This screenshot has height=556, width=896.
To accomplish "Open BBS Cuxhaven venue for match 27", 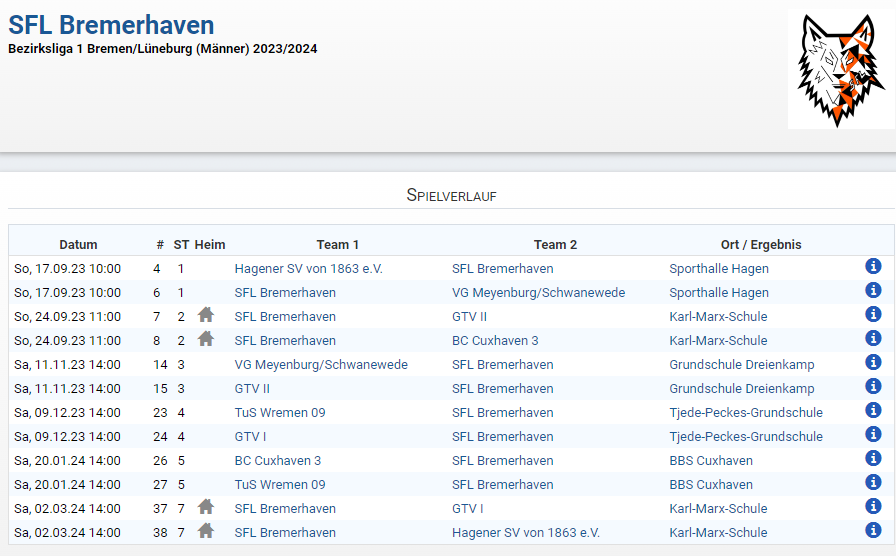I will (711, 485).
